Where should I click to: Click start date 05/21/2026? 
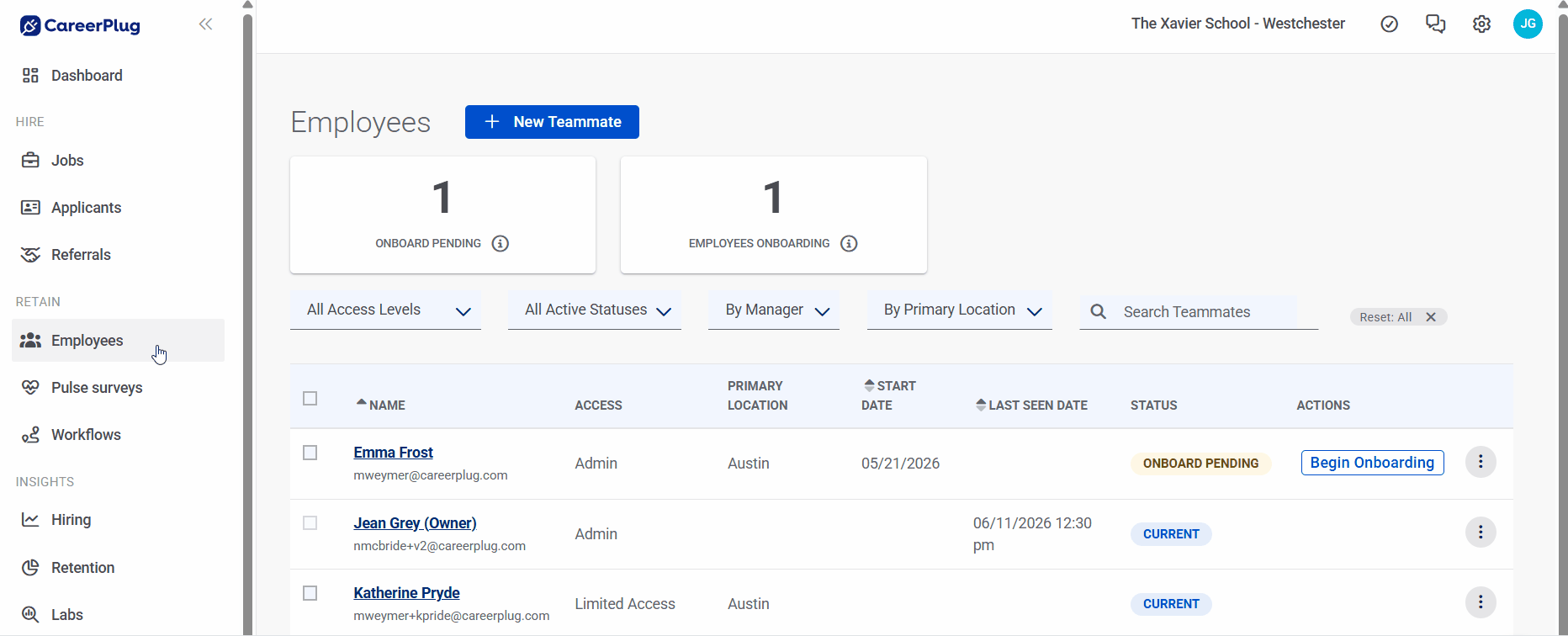[900, 464]
